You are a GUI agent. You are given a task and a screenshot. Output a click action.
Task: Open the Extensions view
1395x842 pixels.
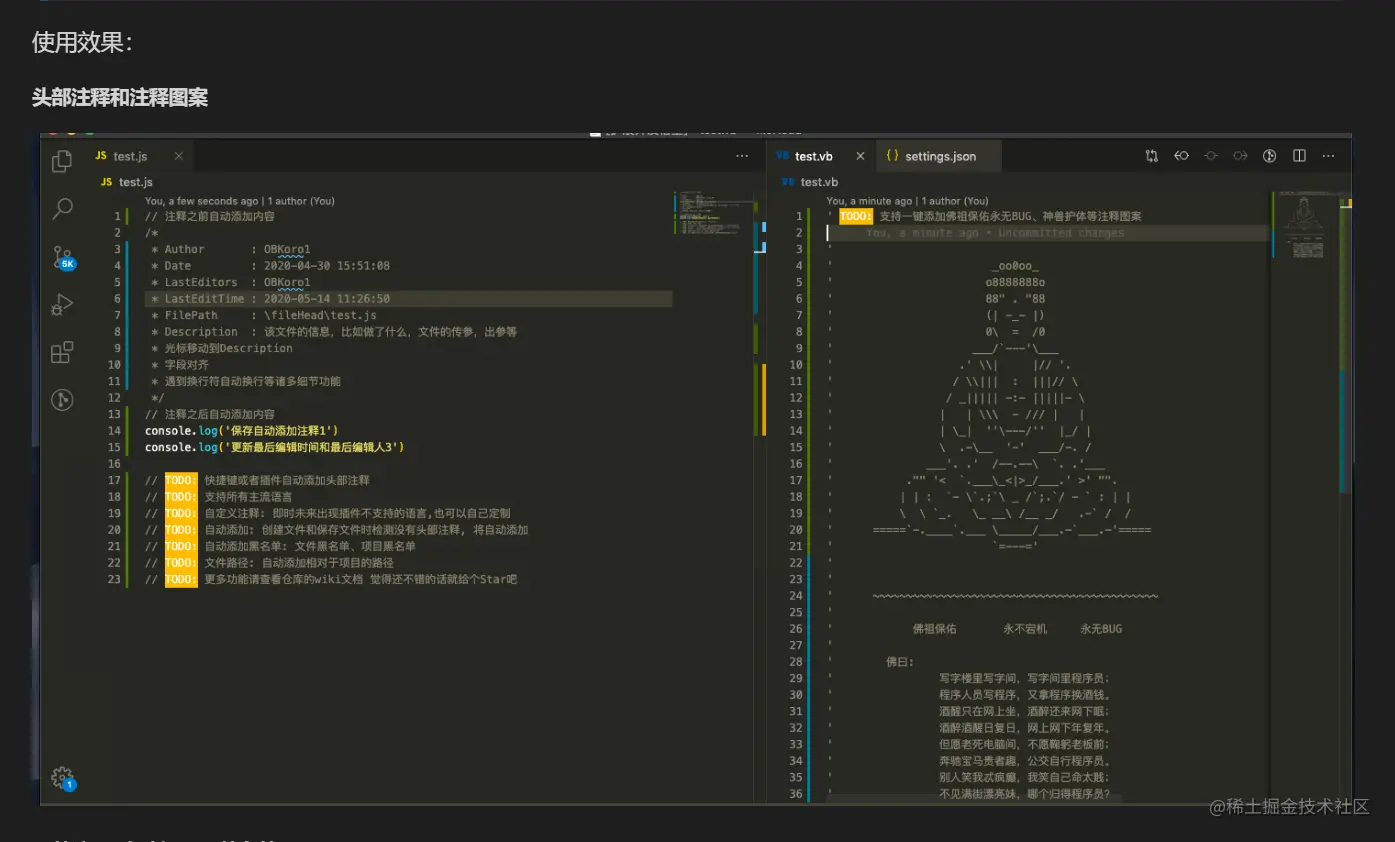pyautogui.click(x=62, y=352)
